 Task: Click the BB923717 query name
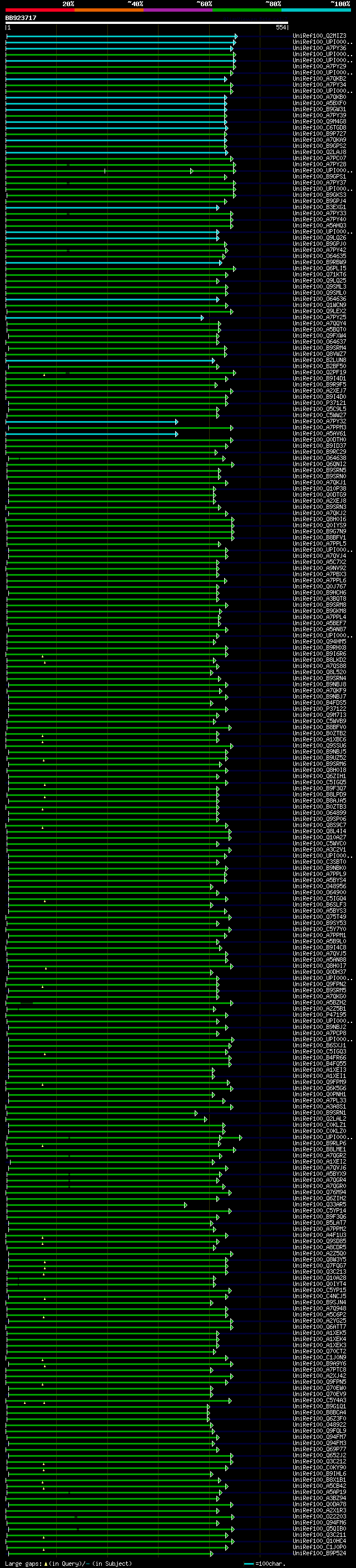pyautogui.click(x=21, y=18)
